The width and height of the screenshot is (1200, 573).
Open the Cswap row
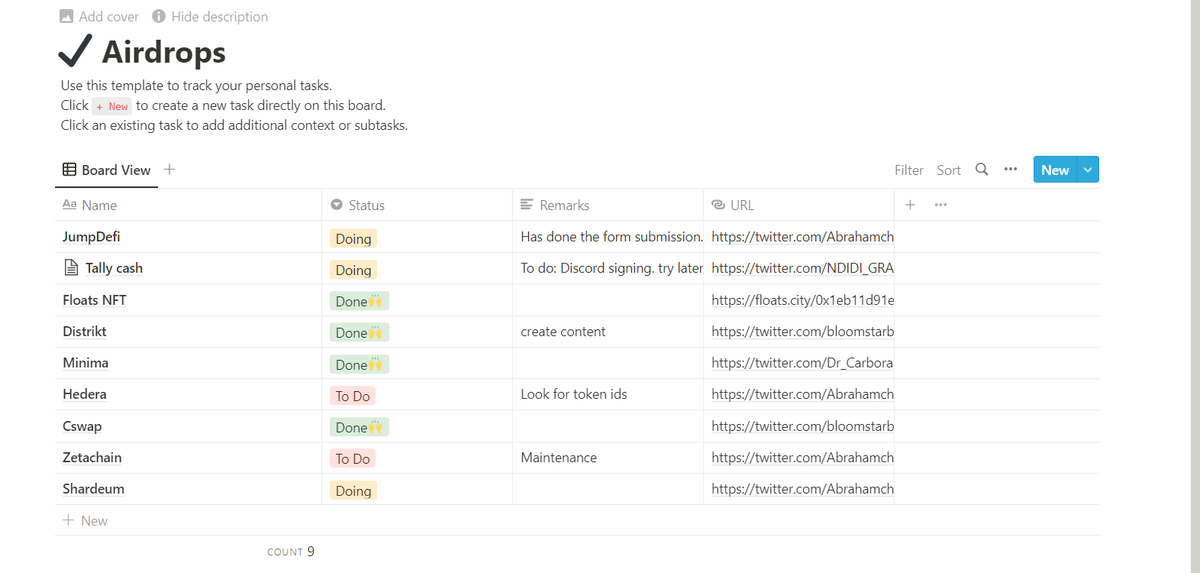click(83, 426)
